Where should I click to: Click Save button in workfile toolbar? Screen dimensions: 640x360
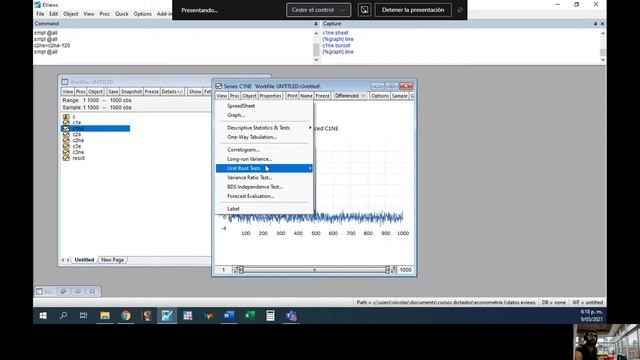click(113, 92)
